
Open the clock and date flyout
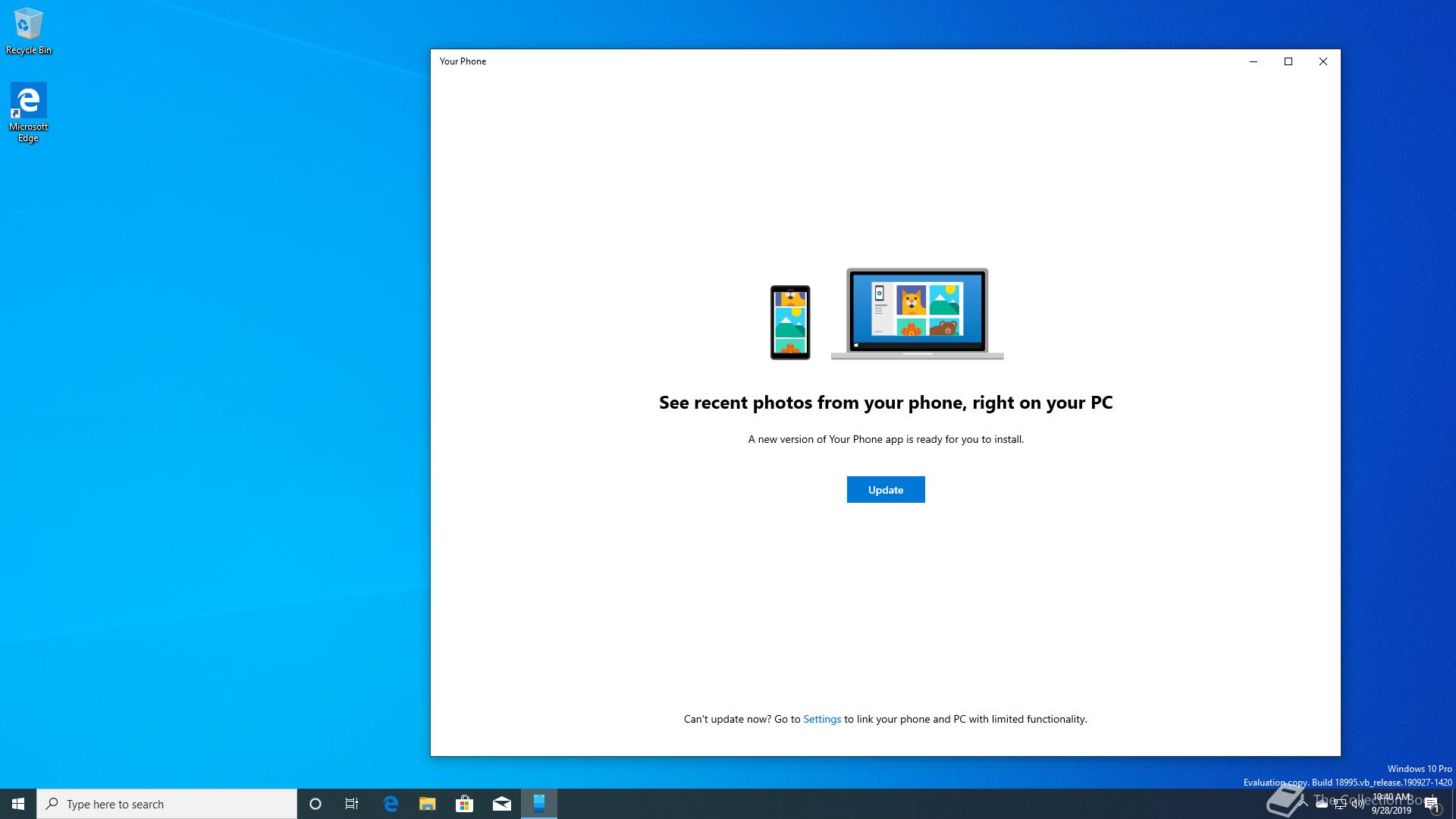click(x=1392, y=804)
